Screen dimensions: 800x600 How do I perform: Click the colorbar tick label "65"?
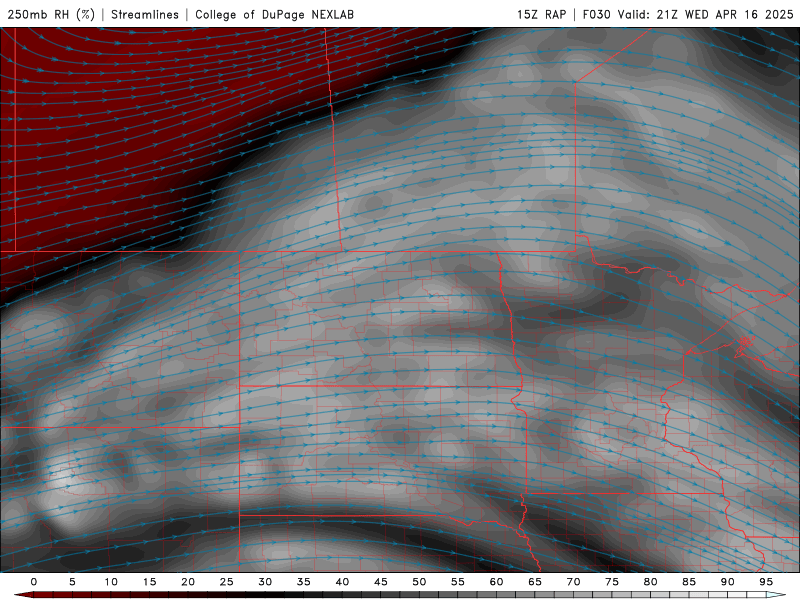[535, 582]
